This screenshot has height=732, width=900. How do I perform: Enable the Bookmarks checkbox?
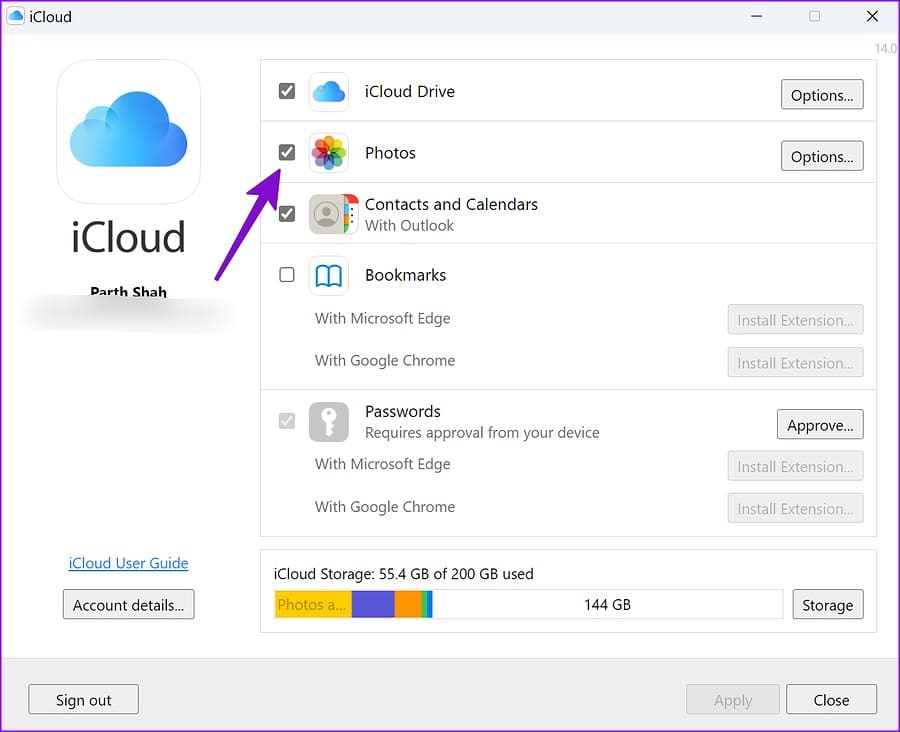tap(287, 275)
